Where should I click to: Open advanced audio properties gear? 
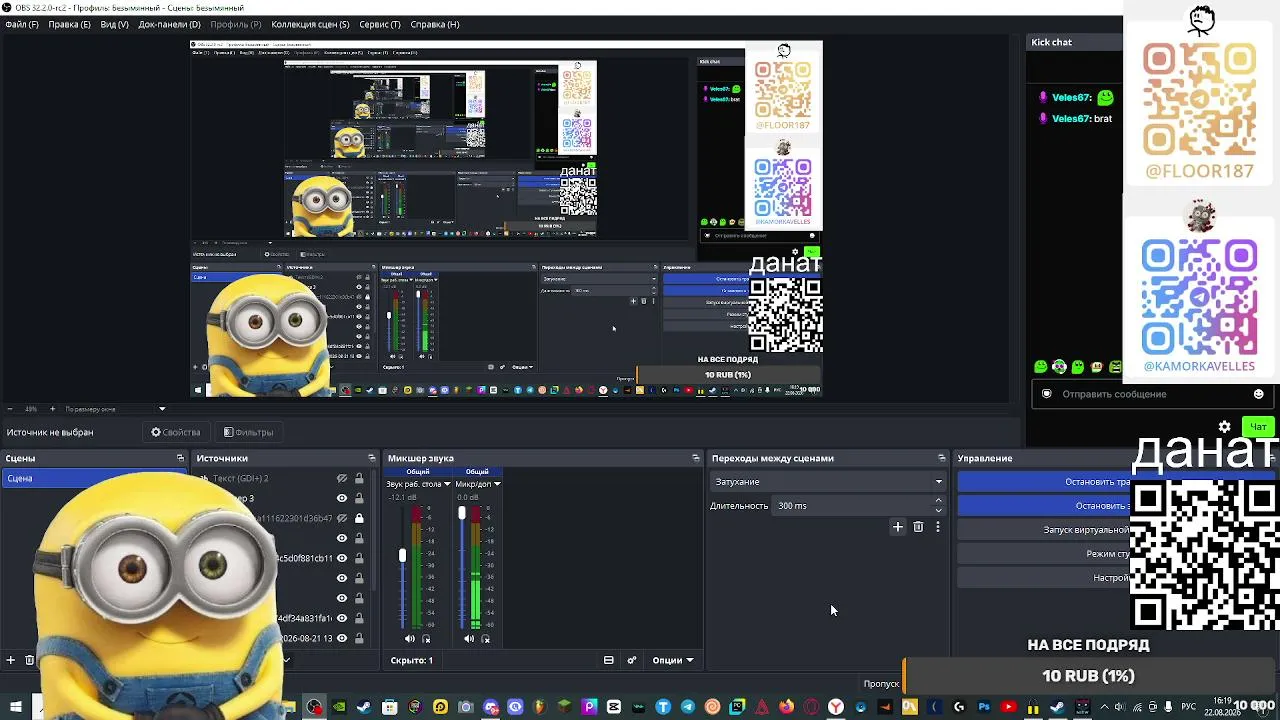pyautogui.click(x=632, y=660)
